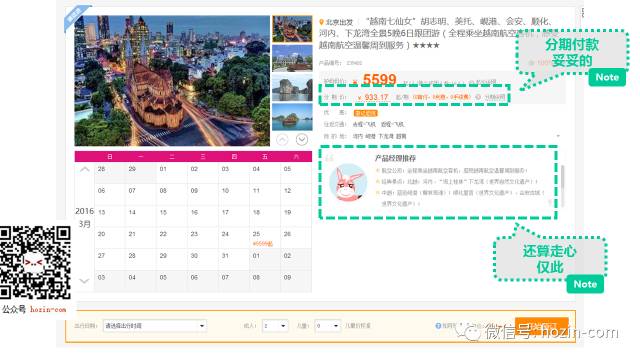Viewport: 640px width, 360px height.
Task: Use the scrollbar in the product manager recommendation panel
Action: tap(563, 178)
